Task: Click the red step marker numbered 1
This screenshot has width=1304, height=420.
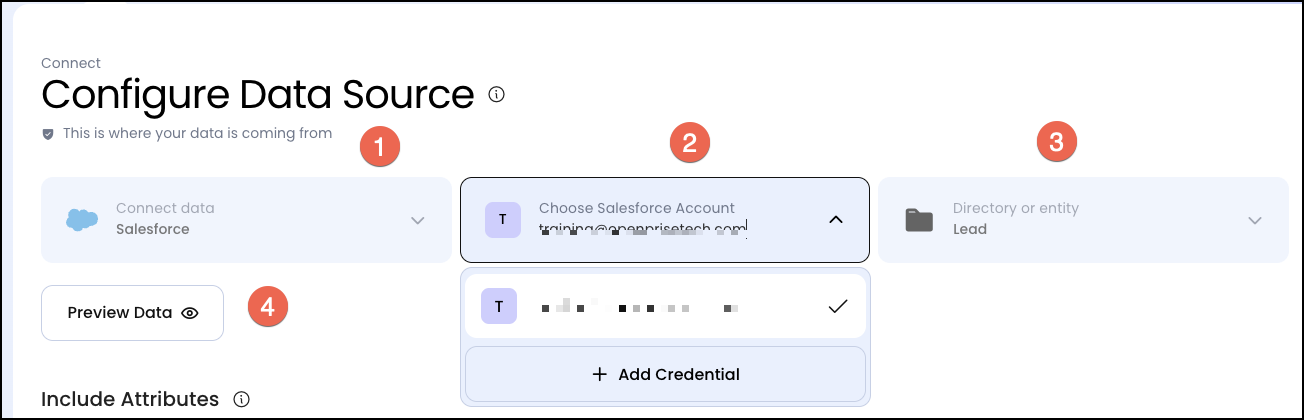Action: pos(379,145)
